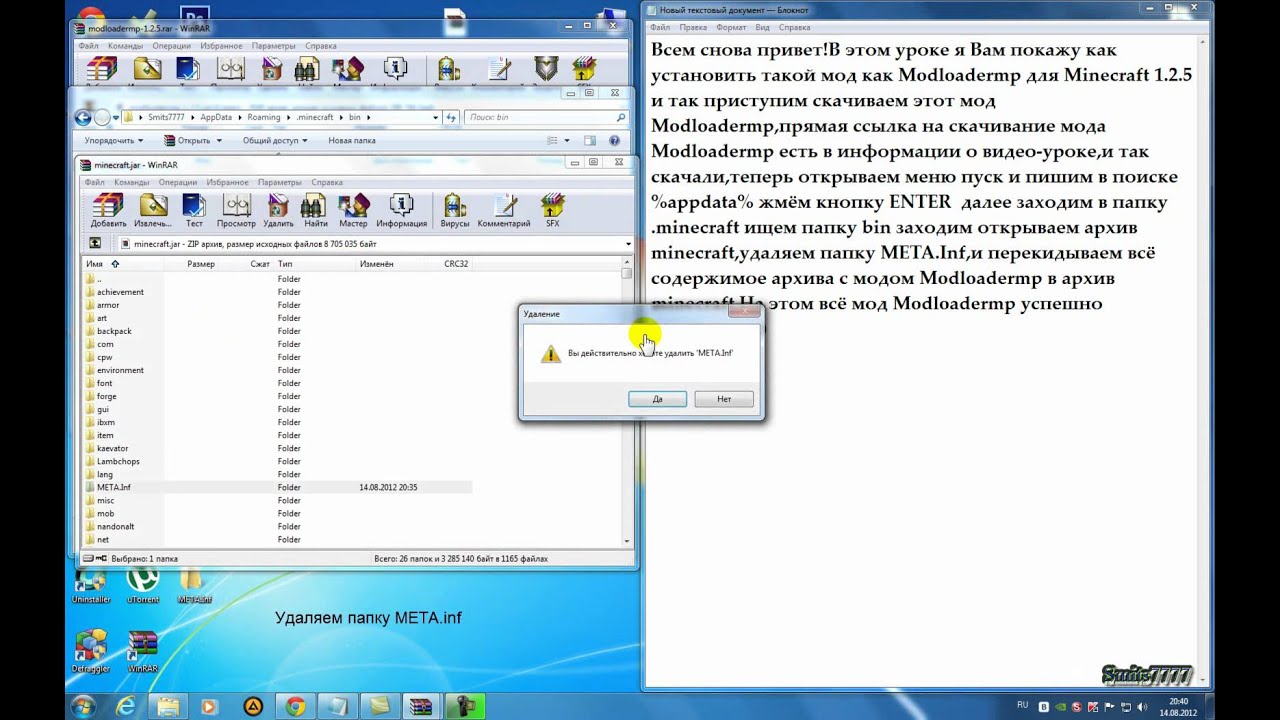
Task: Click the Explorer search field Поиск: bin
Action: click(x=546, y=117)
